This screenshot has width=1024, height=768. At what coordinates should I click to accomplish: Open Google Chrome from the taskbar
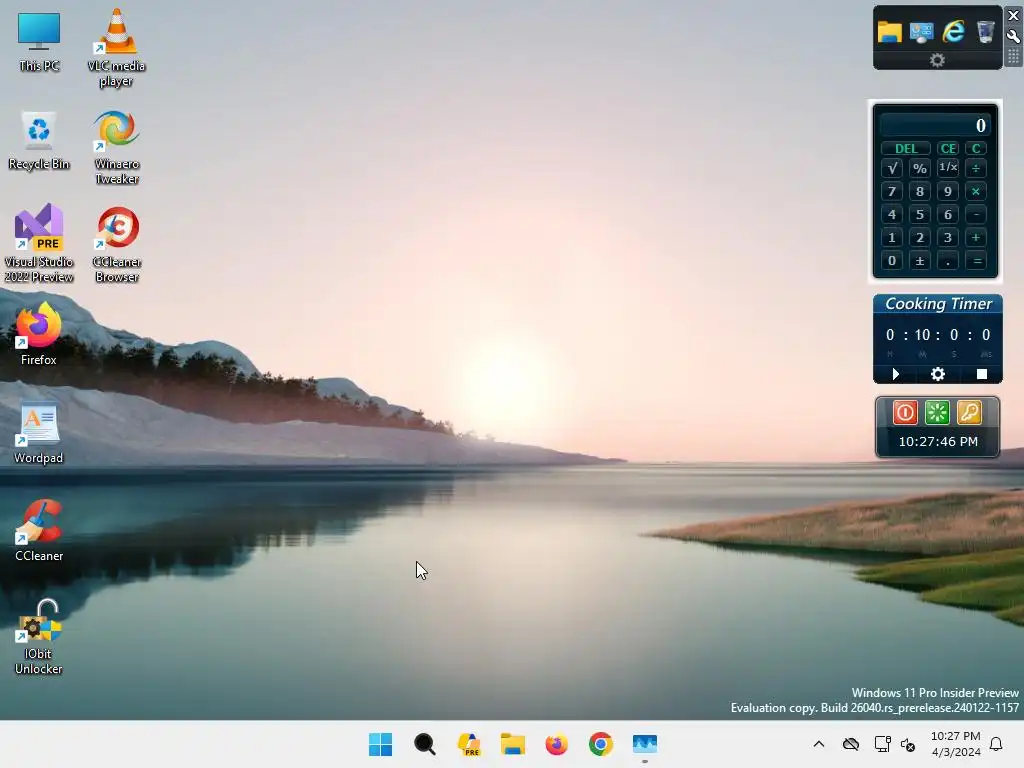[601, 744]
